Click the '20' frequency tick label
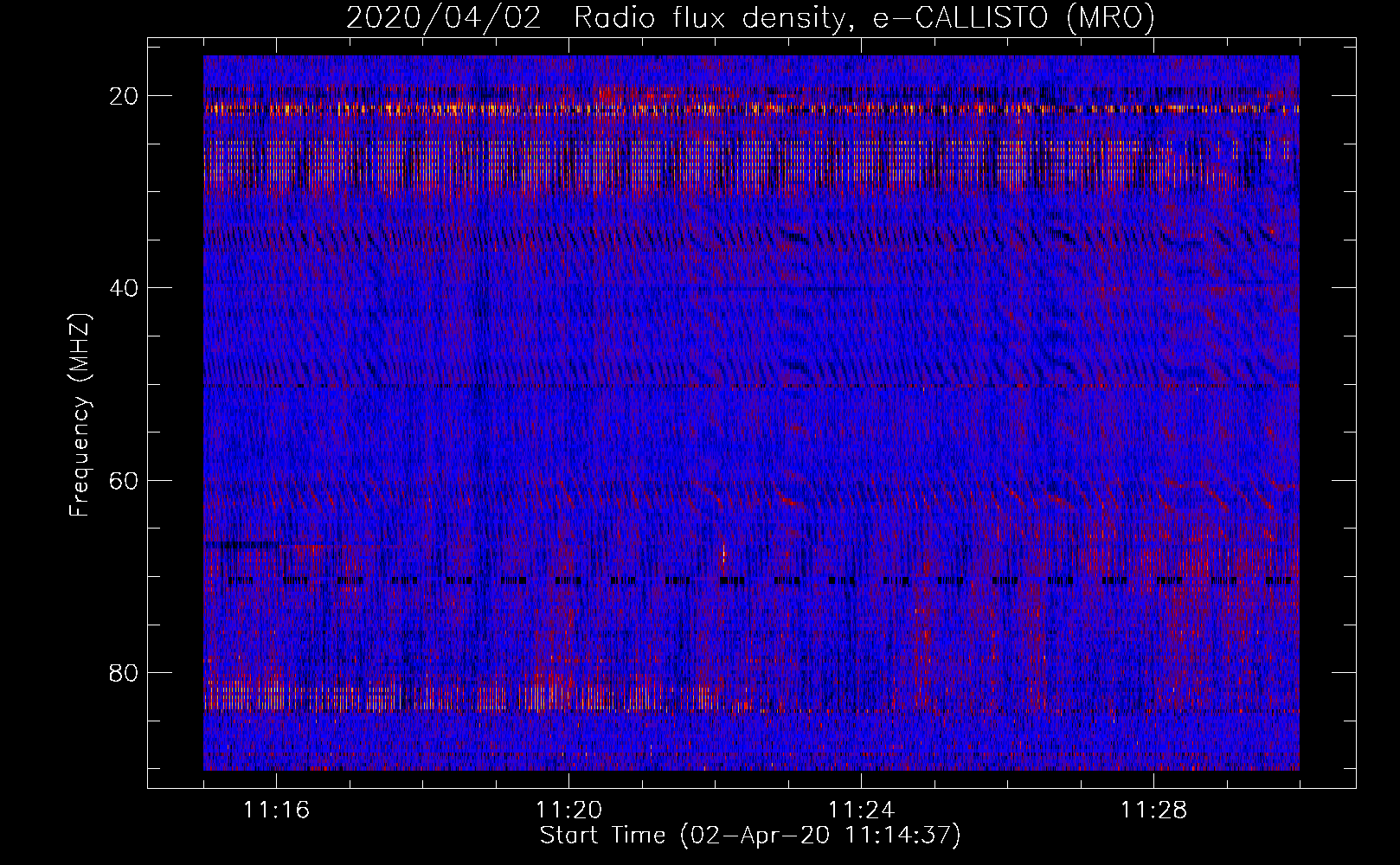This screenshot has width=1400, height=865. [x=125, y=96]
